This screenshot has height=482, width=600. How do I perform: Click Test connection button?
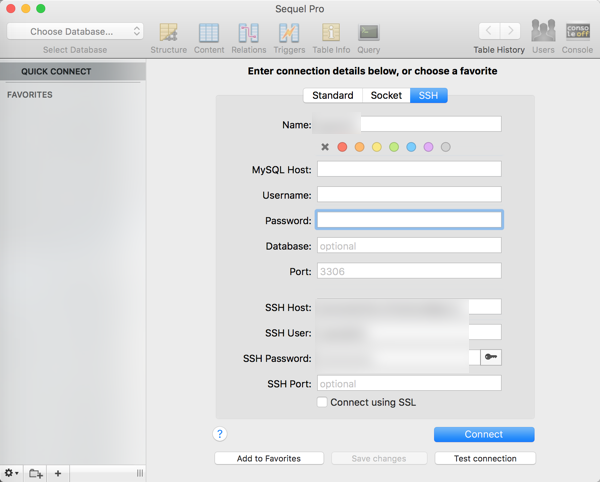pyautogui.click(x=485, y=458)
